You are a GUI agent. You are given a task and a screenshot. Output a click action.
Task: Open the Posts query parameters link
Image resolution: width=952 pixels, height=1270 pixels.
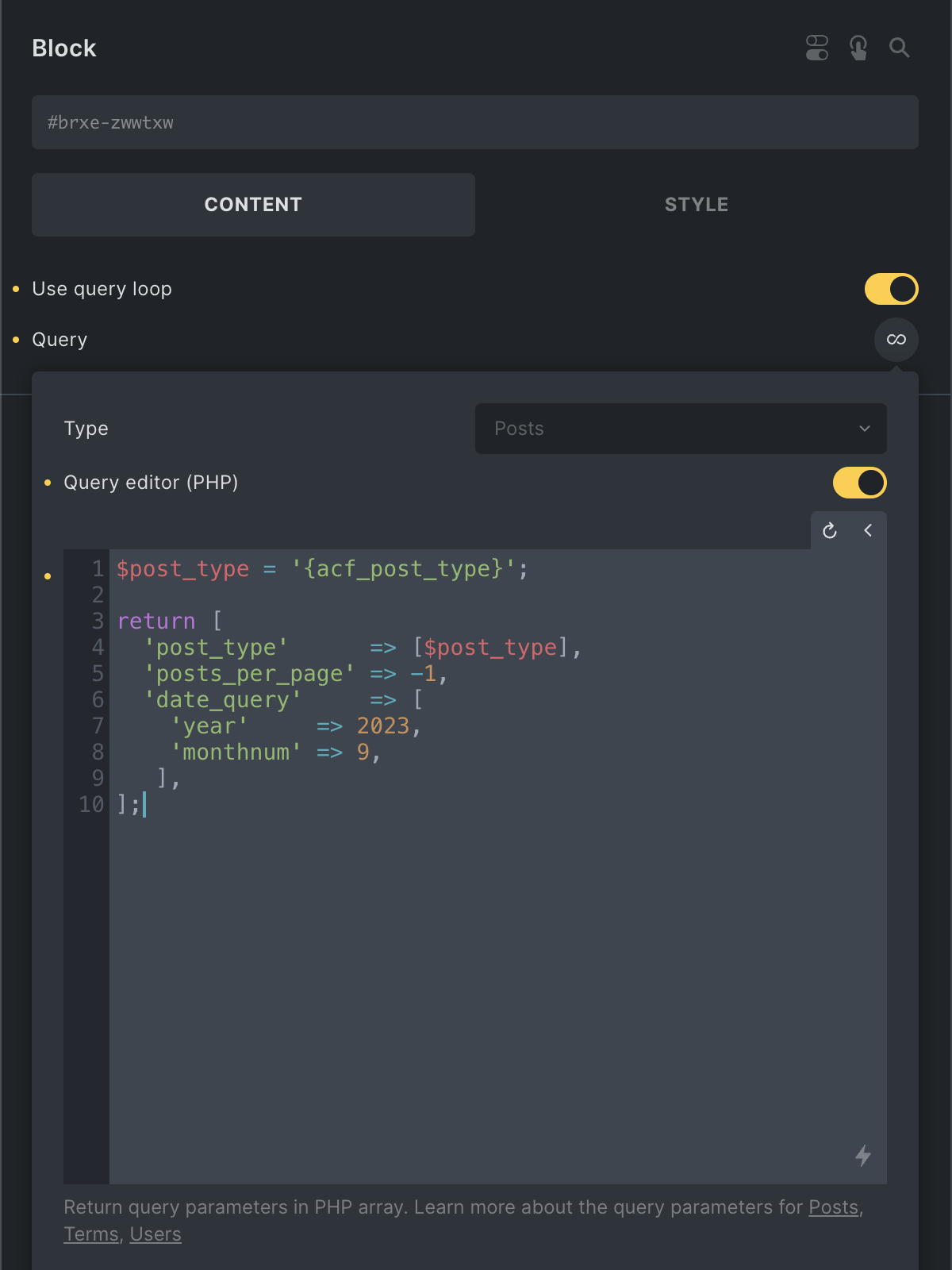click(833, 1207)
